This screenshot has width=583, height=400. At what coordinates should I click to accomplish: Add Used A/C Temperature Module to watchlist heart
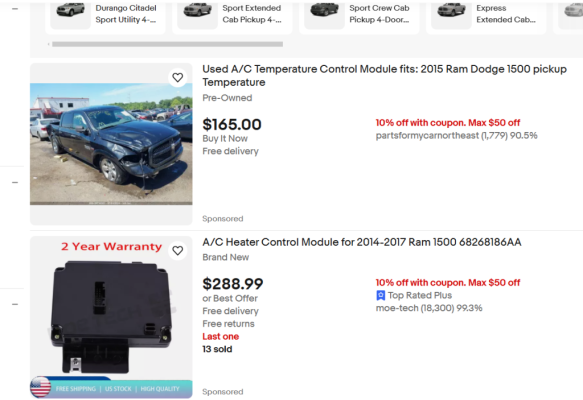(178, 77)
